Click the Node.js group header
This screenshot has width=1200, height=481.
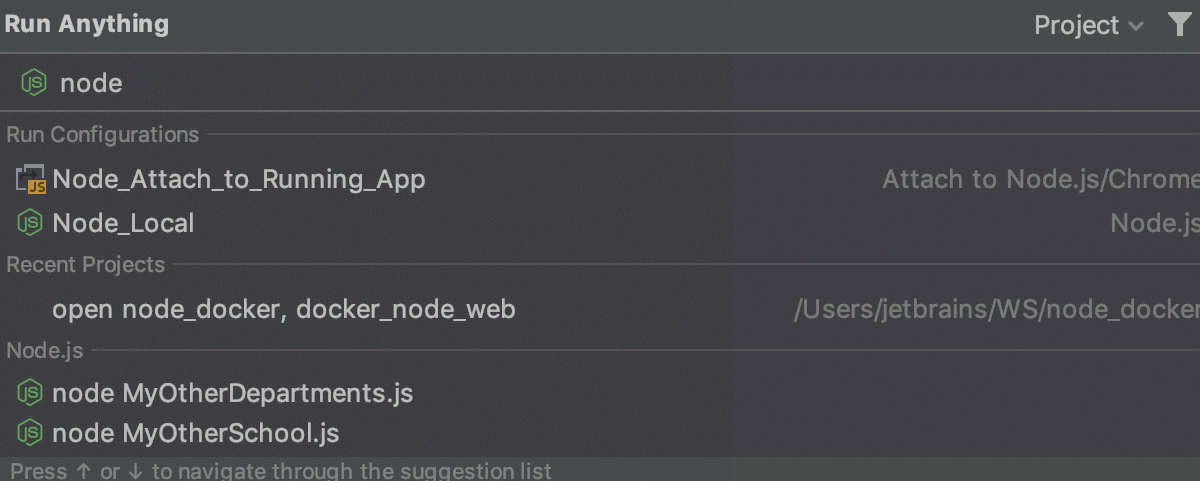pyautogui.click(x=45, y=351)
